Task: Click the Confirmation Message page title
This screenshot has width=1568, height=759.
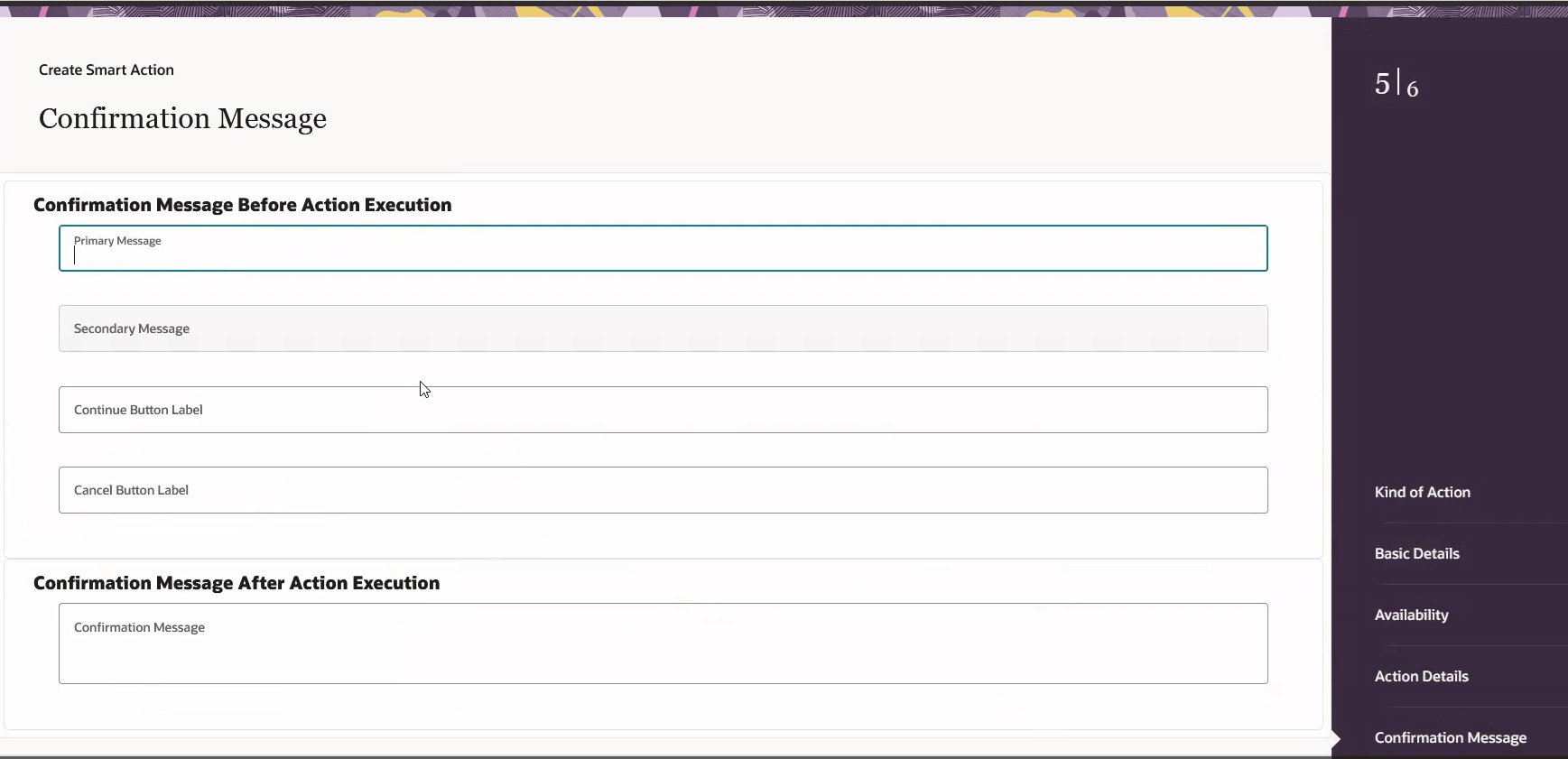Action: (x=182, y=118)
